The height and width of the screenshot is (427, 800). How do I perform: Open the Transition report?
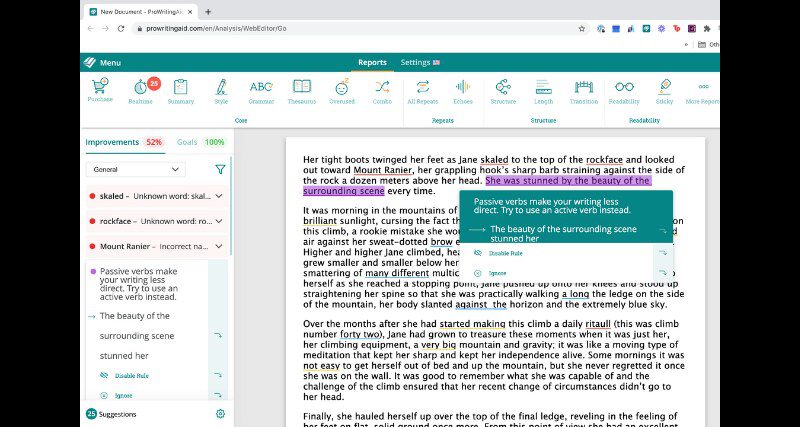click(584, 92)
